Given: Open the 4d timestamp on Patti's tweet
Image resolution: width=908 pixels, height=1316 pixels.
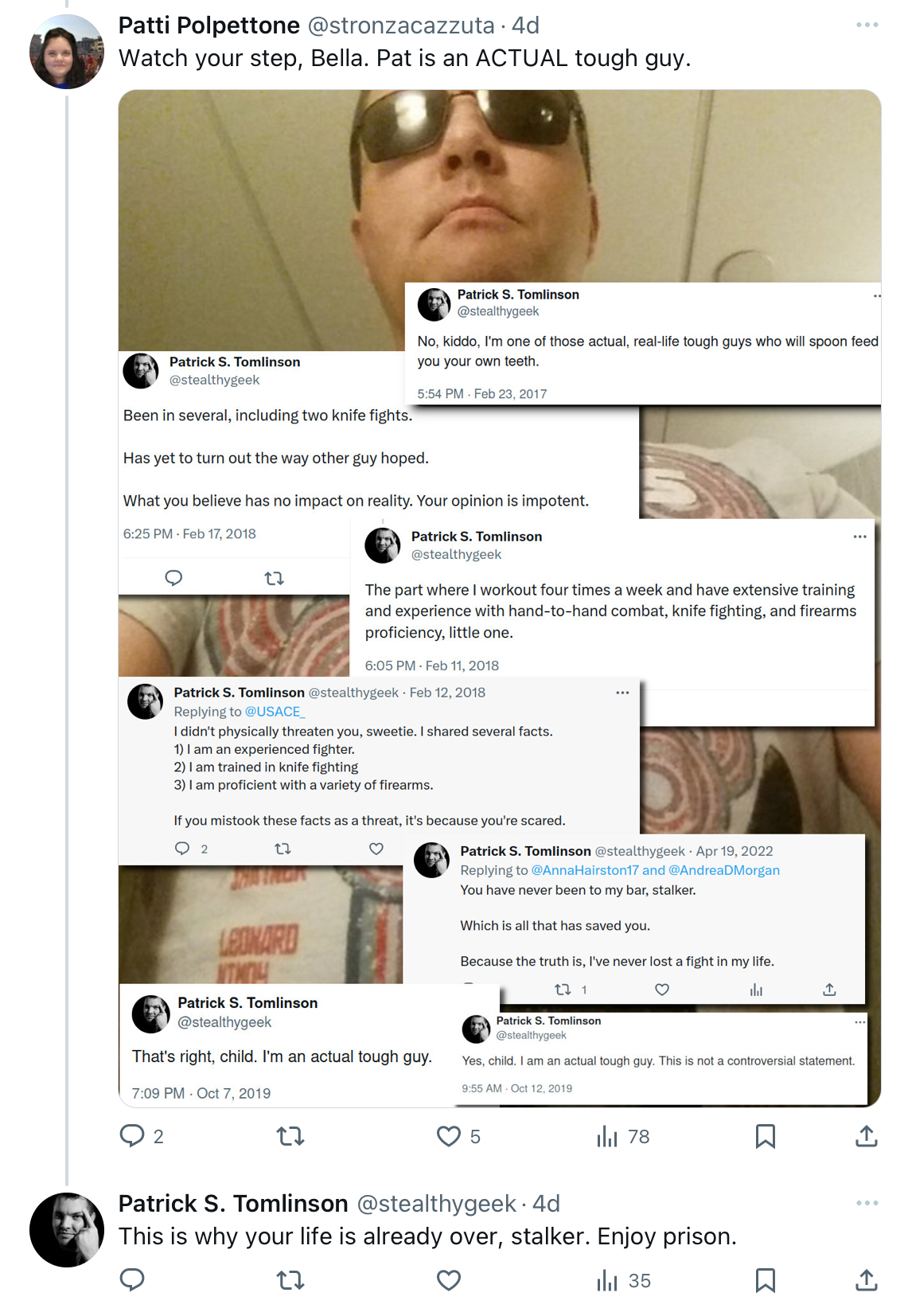Looking at the screenshot, I should click(525, 25).
